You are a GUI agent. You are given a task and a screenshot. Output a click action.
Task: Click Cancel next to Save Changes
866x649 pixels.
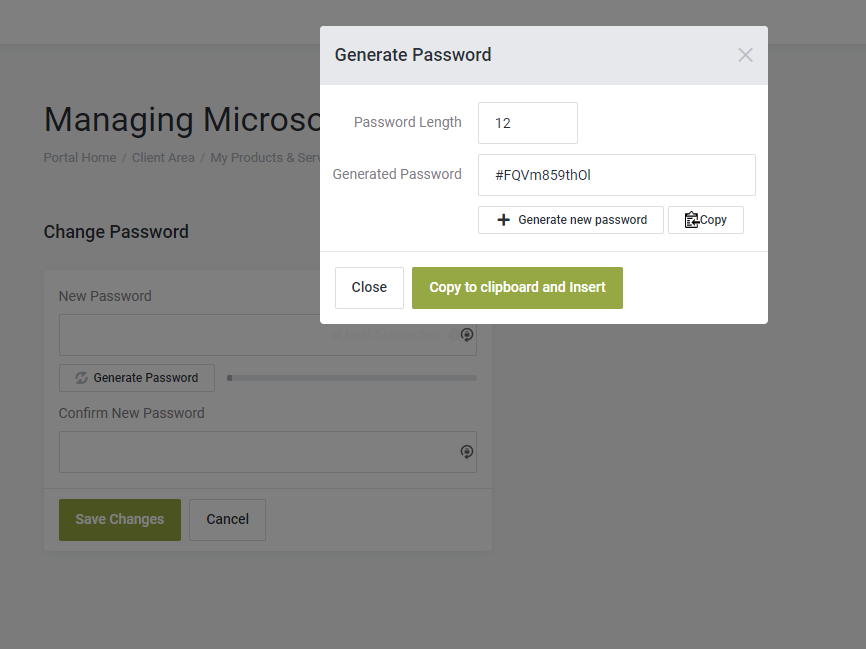point(228,520)
